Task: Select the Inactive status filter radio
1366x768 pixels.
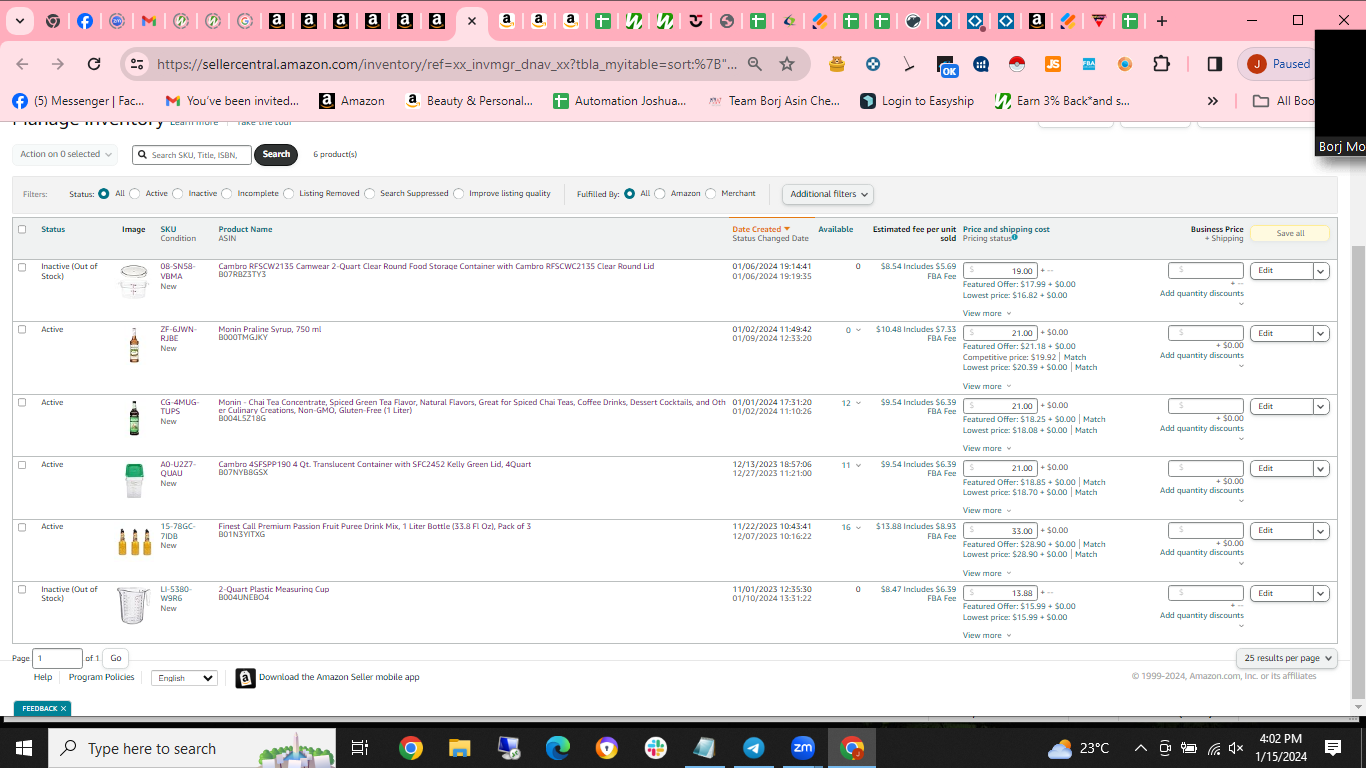Action: tap(178, 194)
